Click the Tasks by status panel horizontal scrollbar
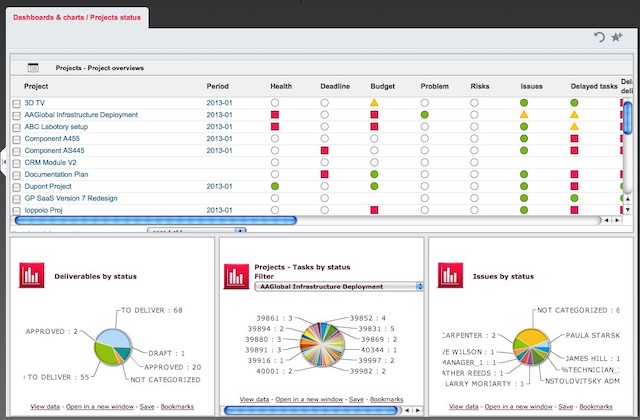This screenshot has width=640, height=420. [311, 410]
